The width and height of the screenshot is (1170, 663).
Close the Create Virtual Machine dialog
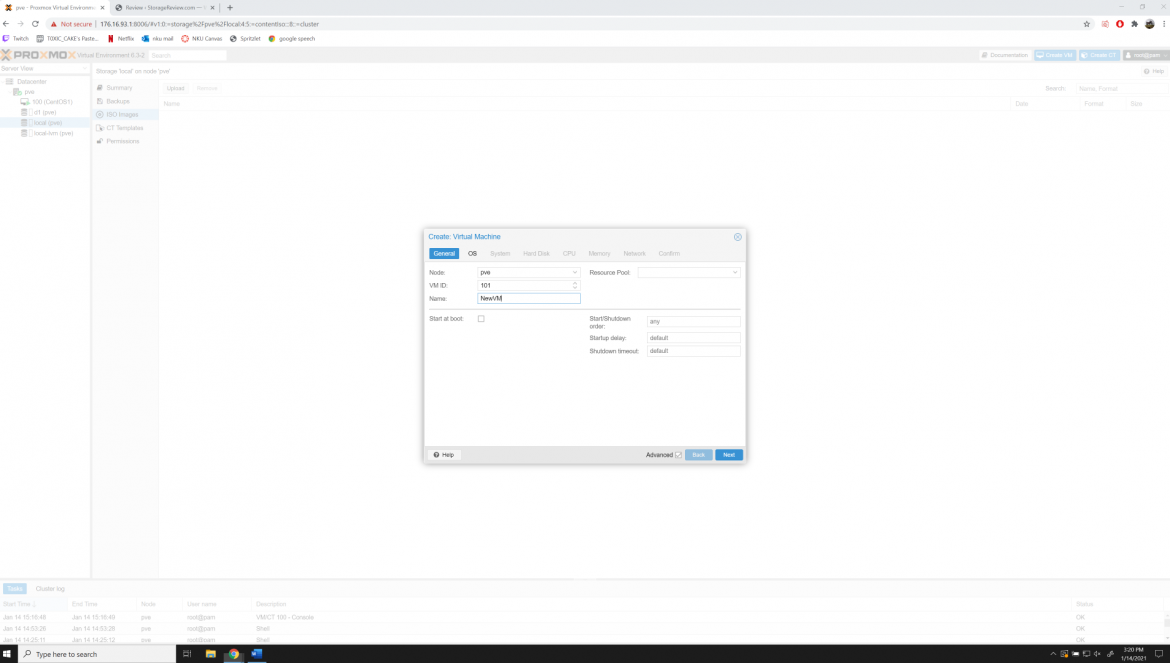coord(737,236)
